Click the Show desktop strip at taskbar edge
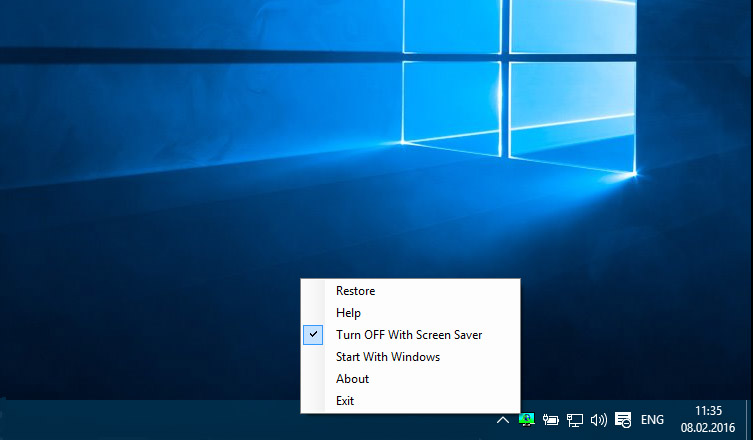 point(749,420)
